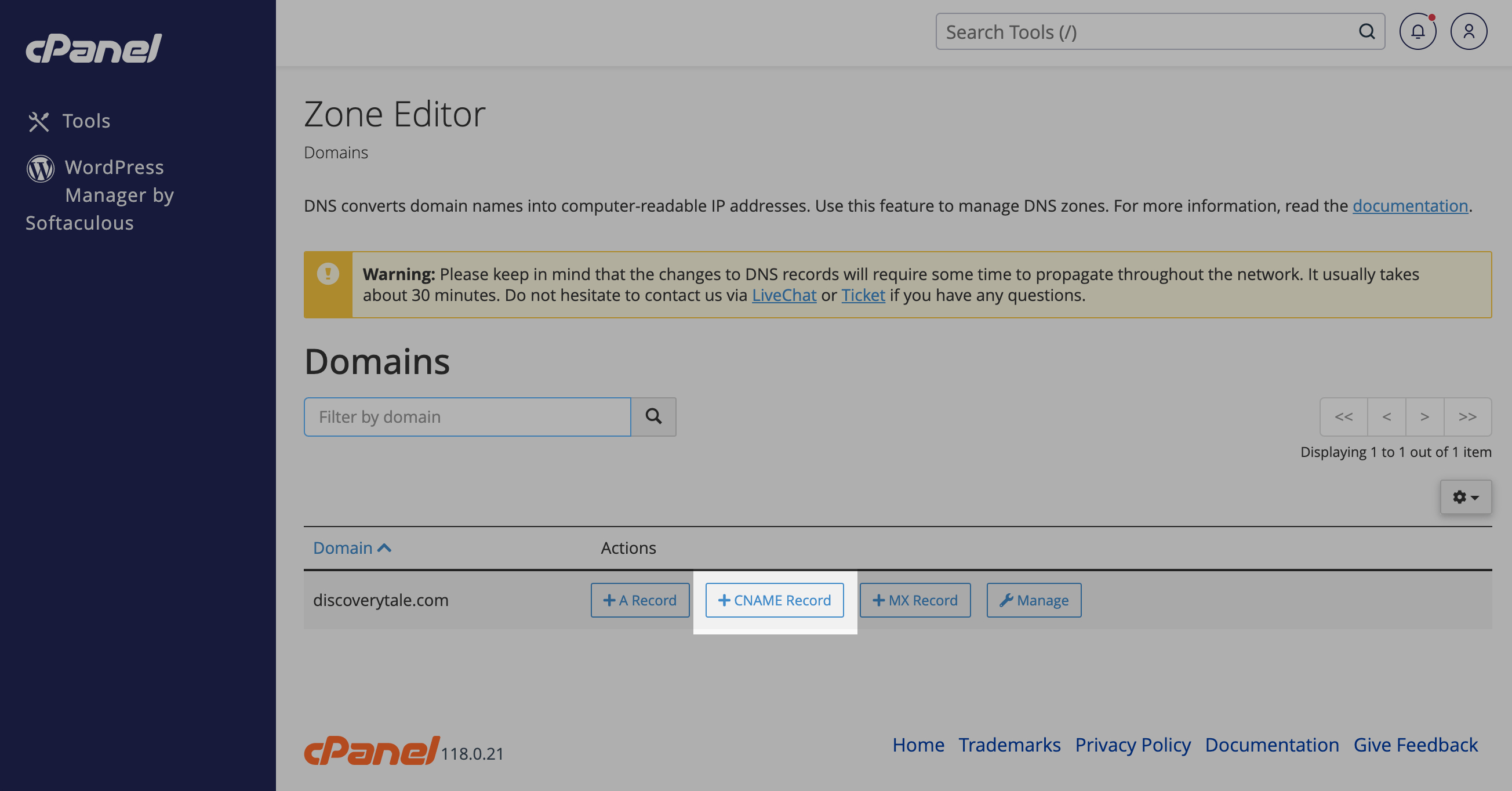1512x791 pixels.
Task: Open the user account icon
Action: click(1468, 32)
